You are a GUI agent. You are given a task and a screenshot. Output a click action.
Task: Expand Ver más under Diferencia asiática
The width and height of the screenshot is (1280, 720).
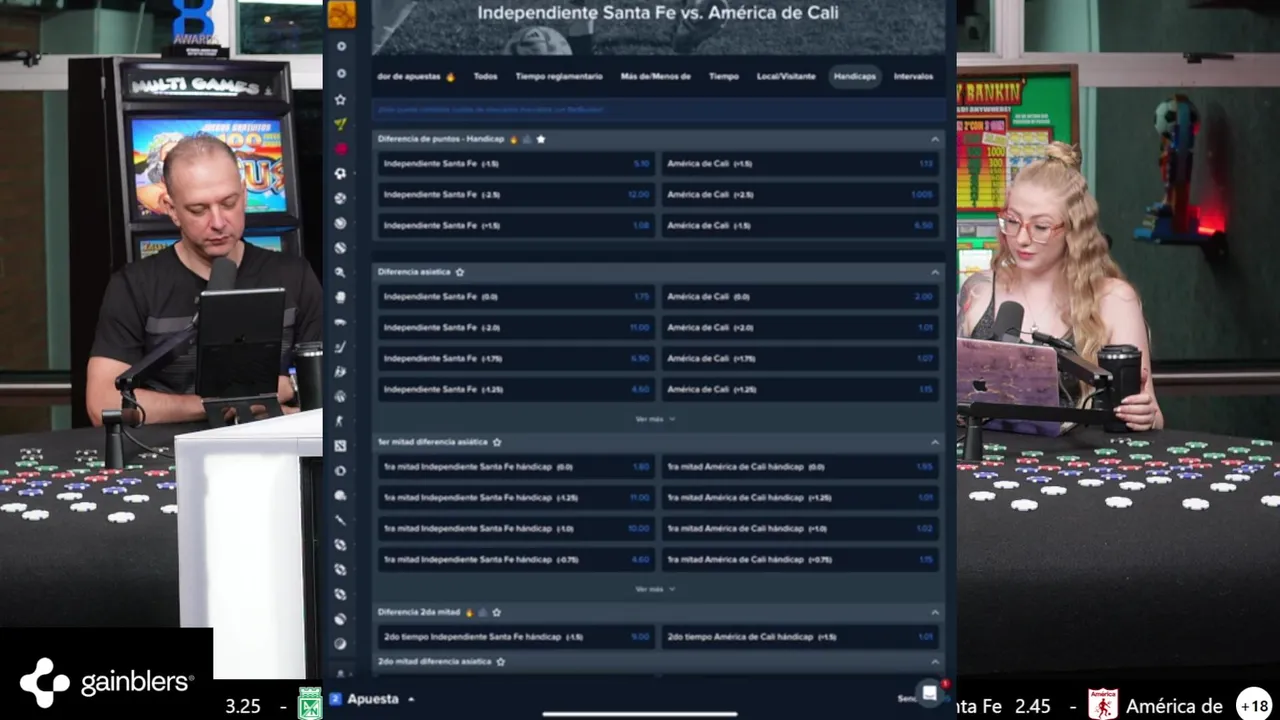pyautogui.click(x=655, y=419)
